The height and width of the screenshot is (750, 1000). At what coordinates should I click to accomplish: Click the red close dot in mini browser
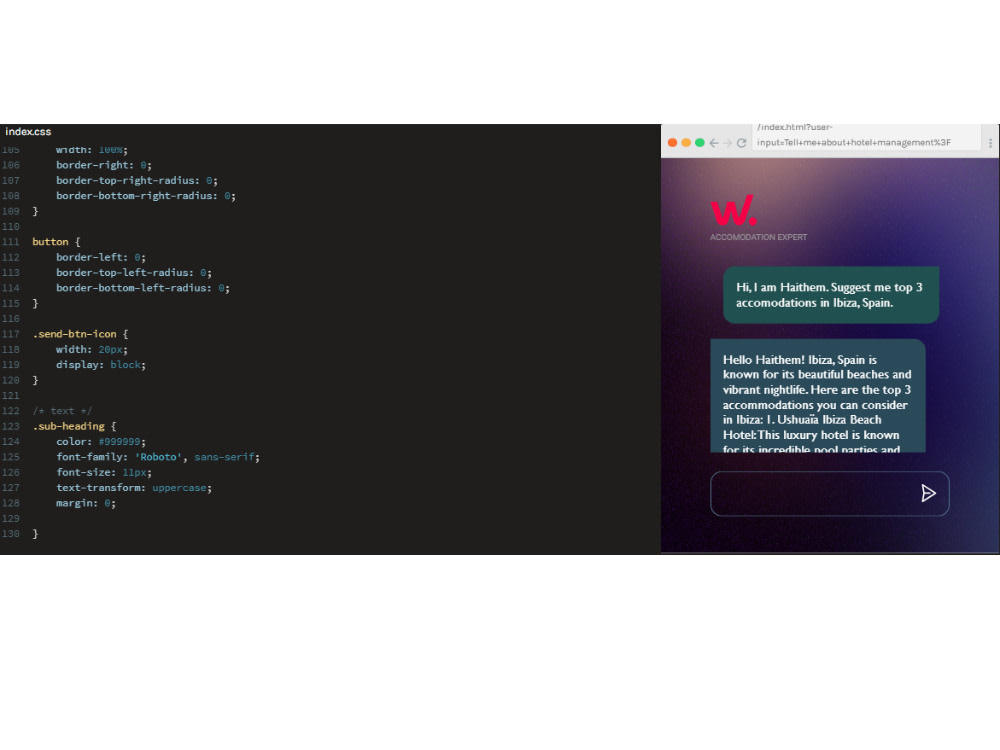(x=672, y=142)
